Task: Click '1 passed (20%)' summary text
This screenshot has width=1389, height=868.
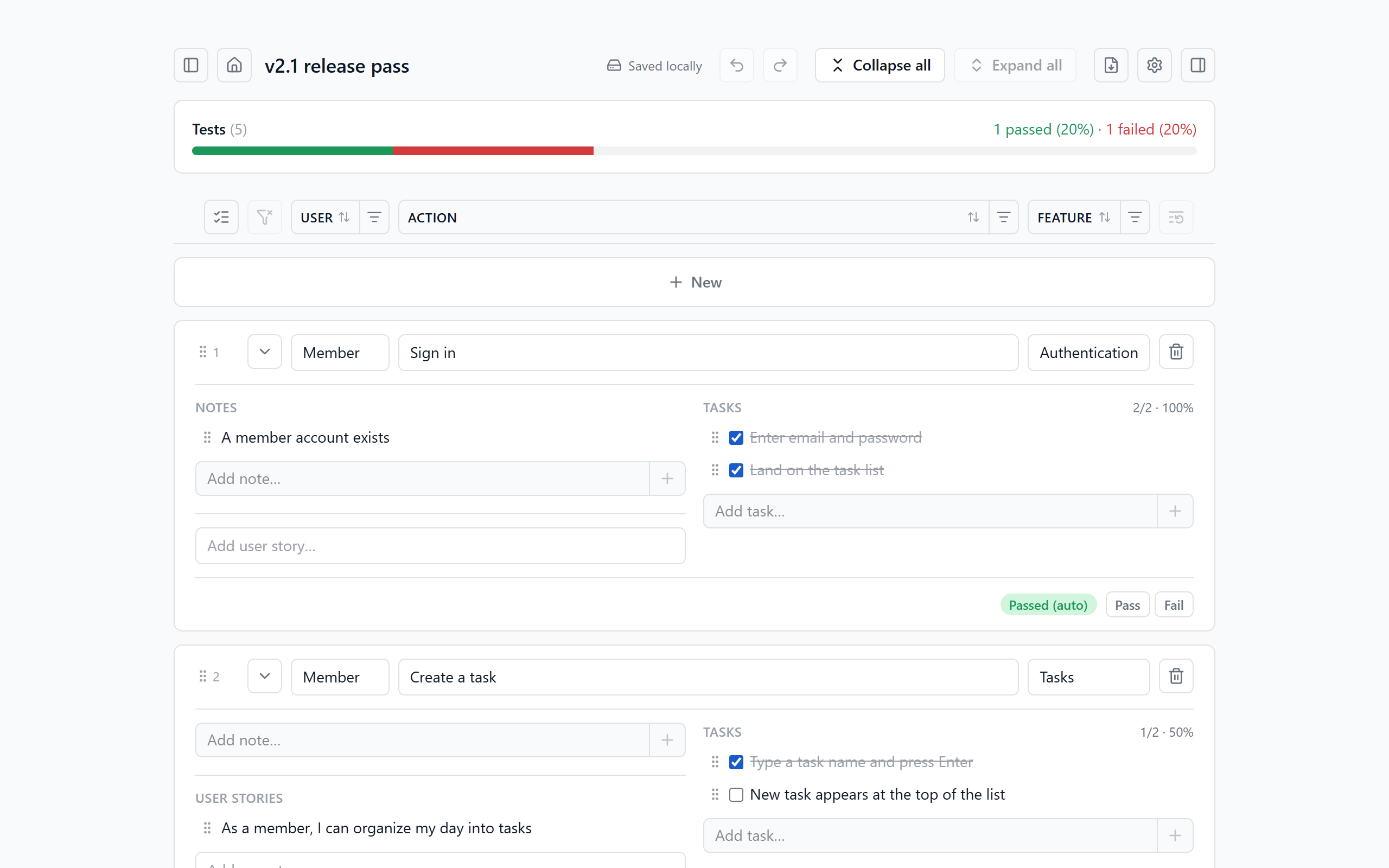Action: (1043, 129)
